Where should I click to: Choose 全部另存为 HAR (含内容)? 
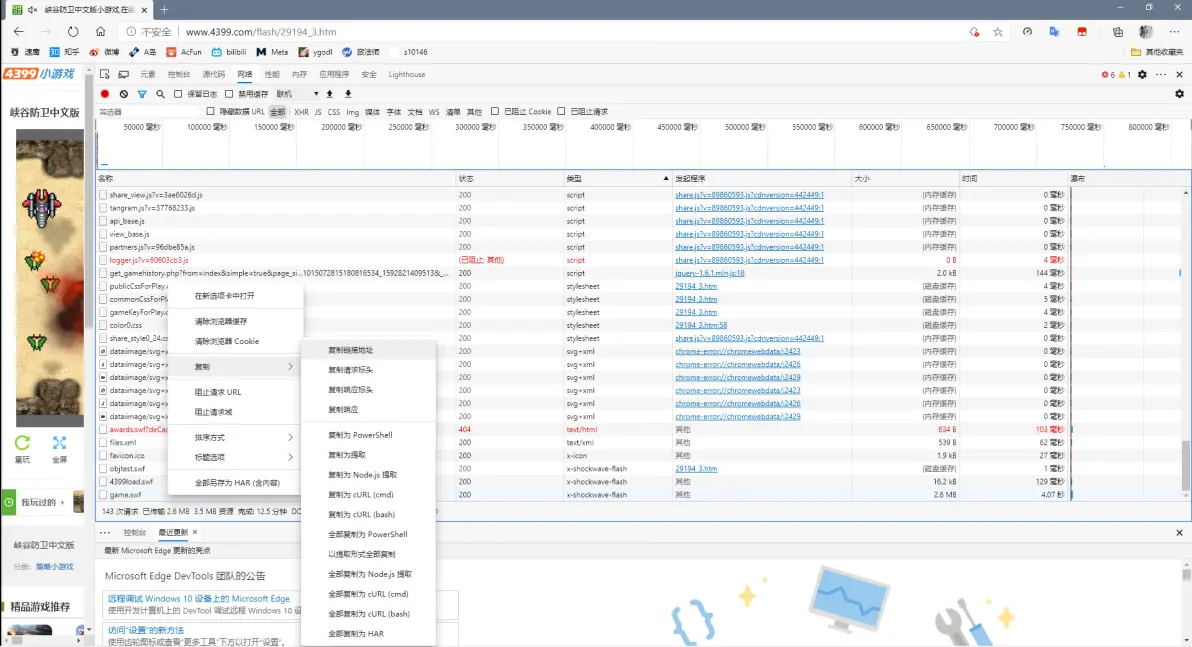(236, 483)
